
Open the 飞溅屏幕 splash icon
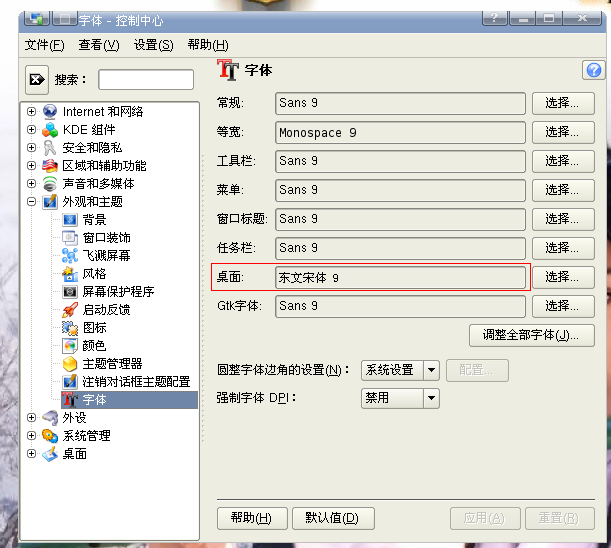[70, 256]
